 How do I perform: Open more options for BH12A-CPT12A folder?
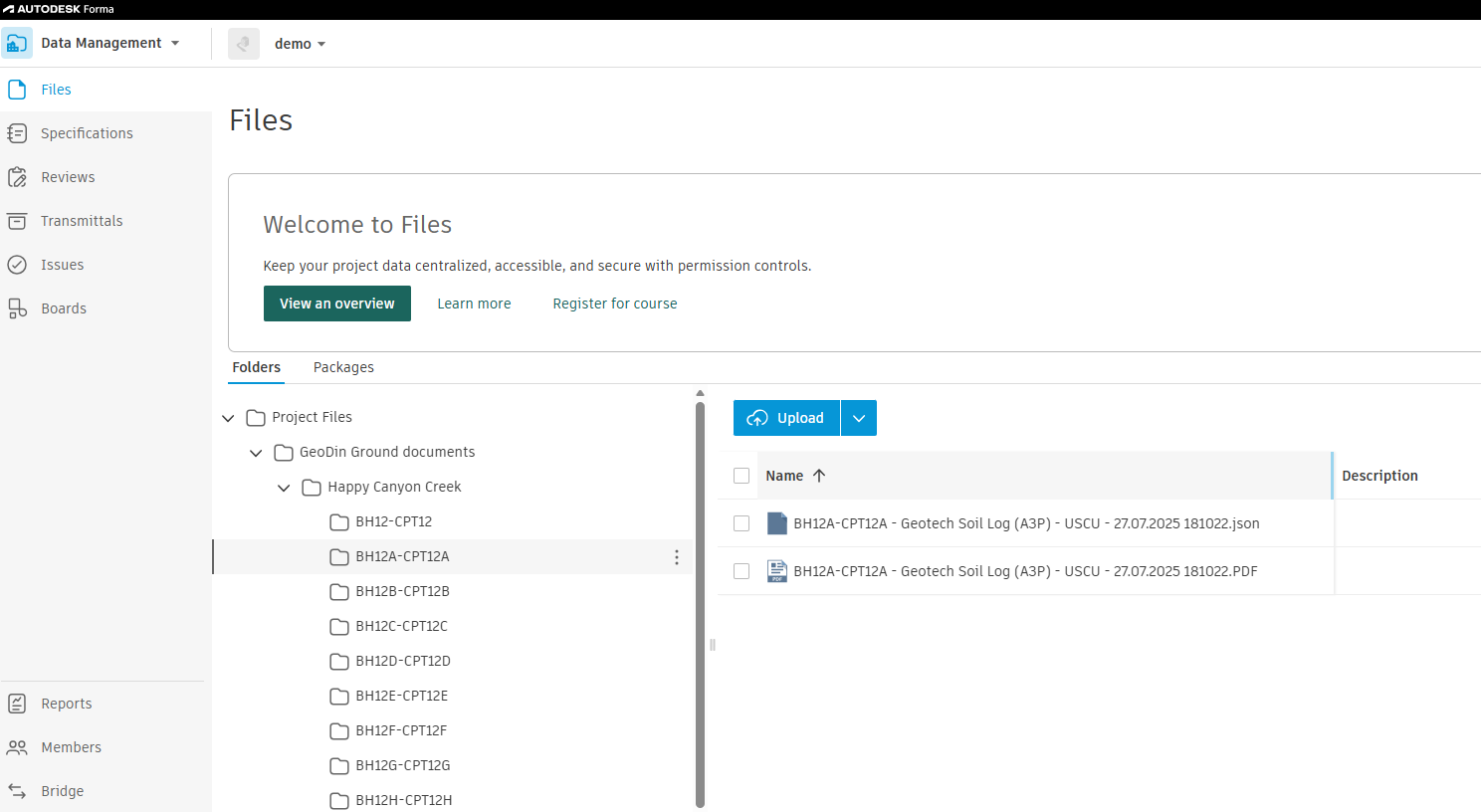click(677, 557)
